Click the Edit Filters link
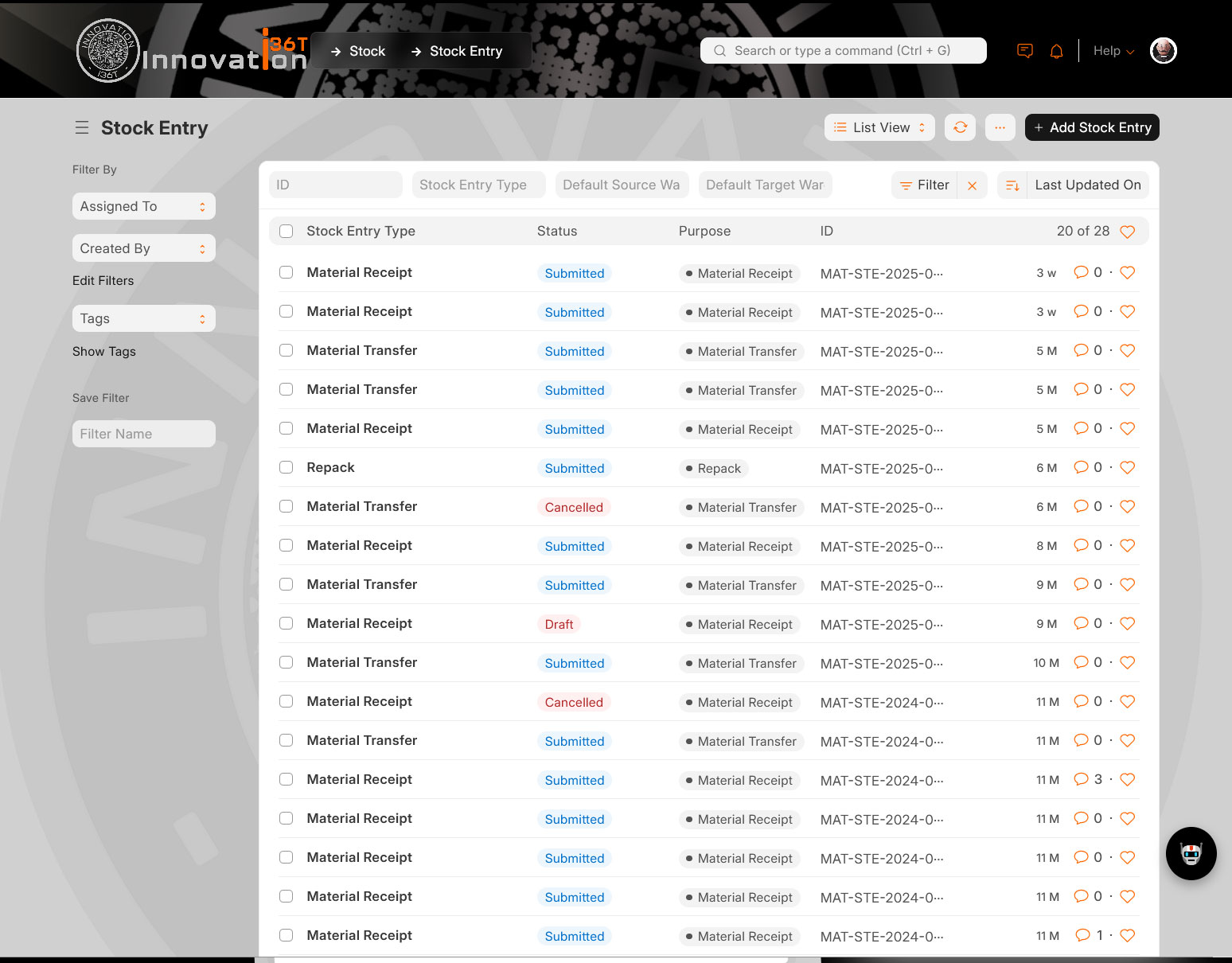Viewport: 1232px width, 963px height. 103,280
